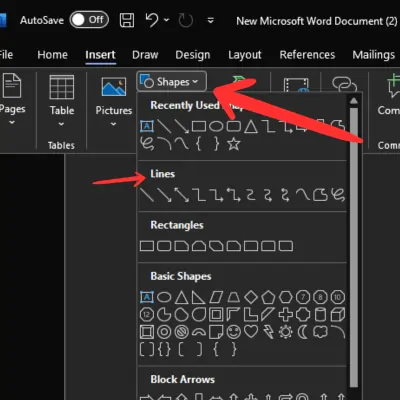Collapse the Shapes dropdown button
The width and height of the screenshot is (400, 400).
click(x=171, y=82)
